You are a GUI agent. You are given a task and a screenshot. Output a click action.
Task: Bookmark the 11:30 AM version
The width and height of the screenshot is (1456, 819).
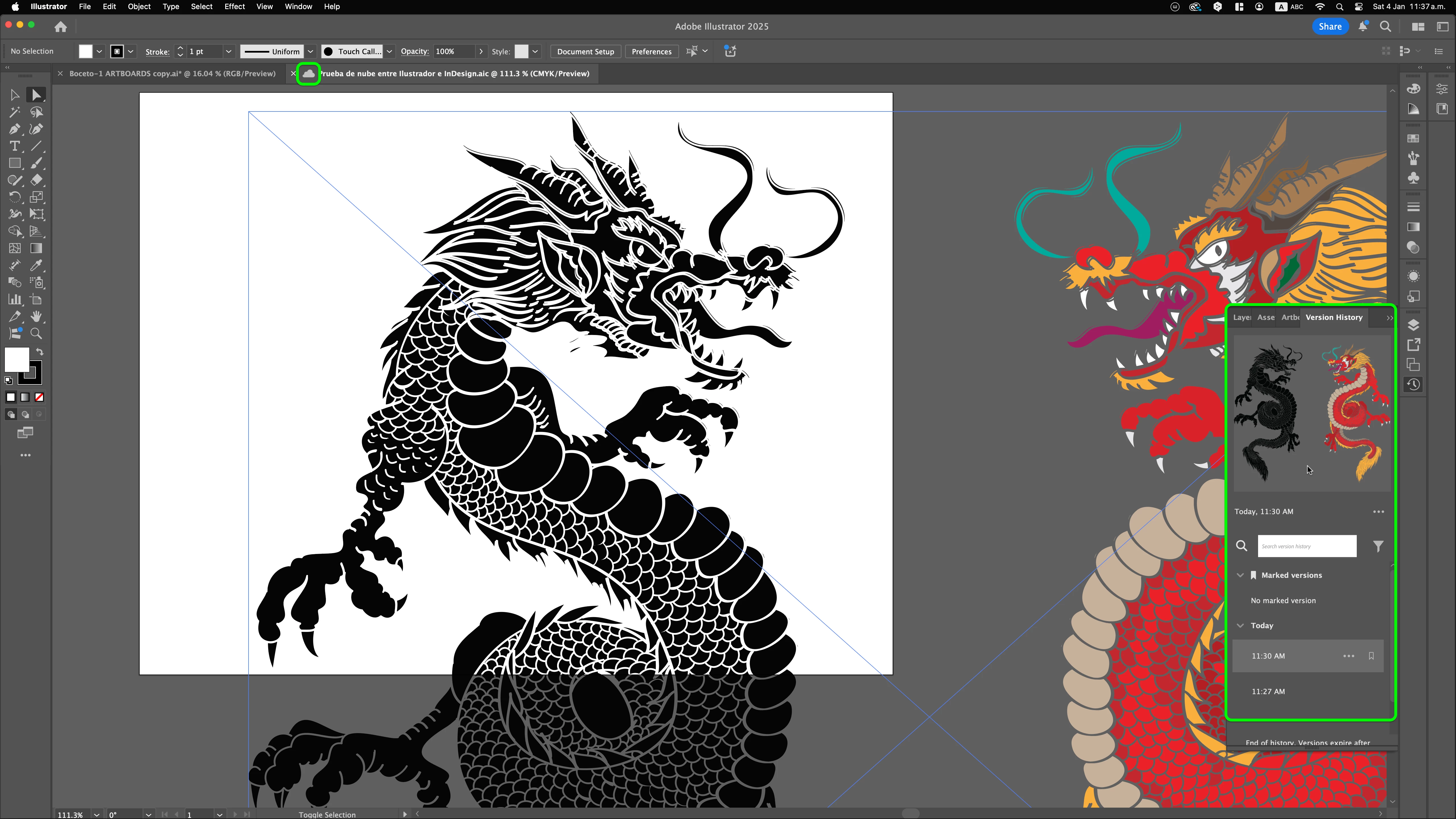click(1371, 656)
